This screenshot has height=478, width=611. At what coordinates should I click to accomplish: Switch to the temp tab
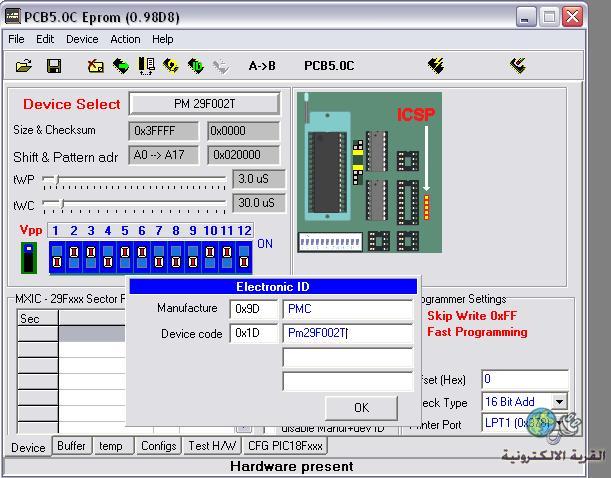(111, 446)
